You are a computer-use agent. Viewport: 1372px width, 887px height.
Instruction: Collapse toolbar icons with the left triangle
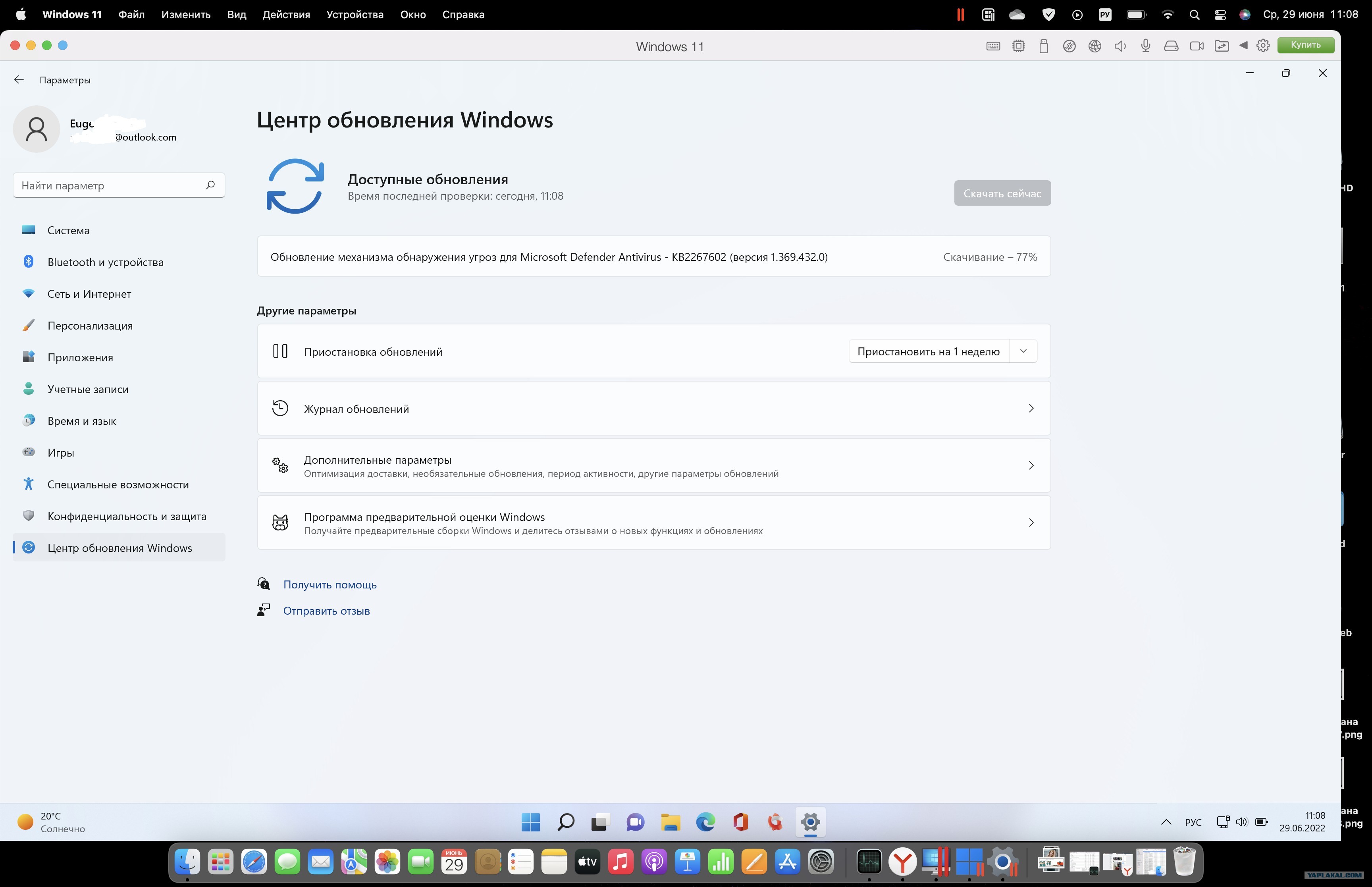[1244, 46]
